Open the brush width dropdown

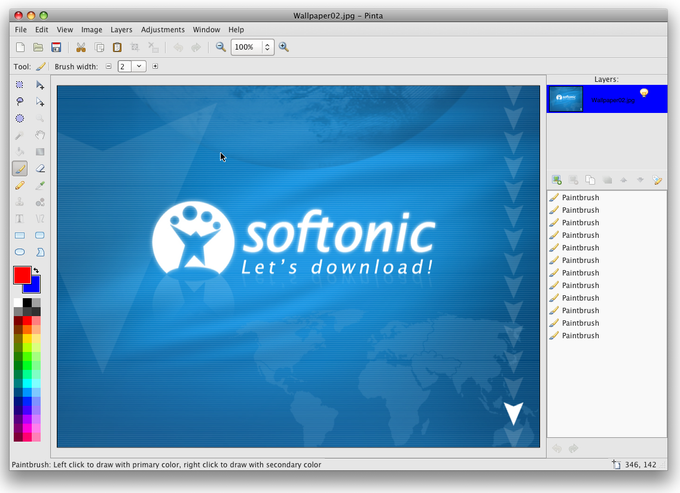click(139, 66)
